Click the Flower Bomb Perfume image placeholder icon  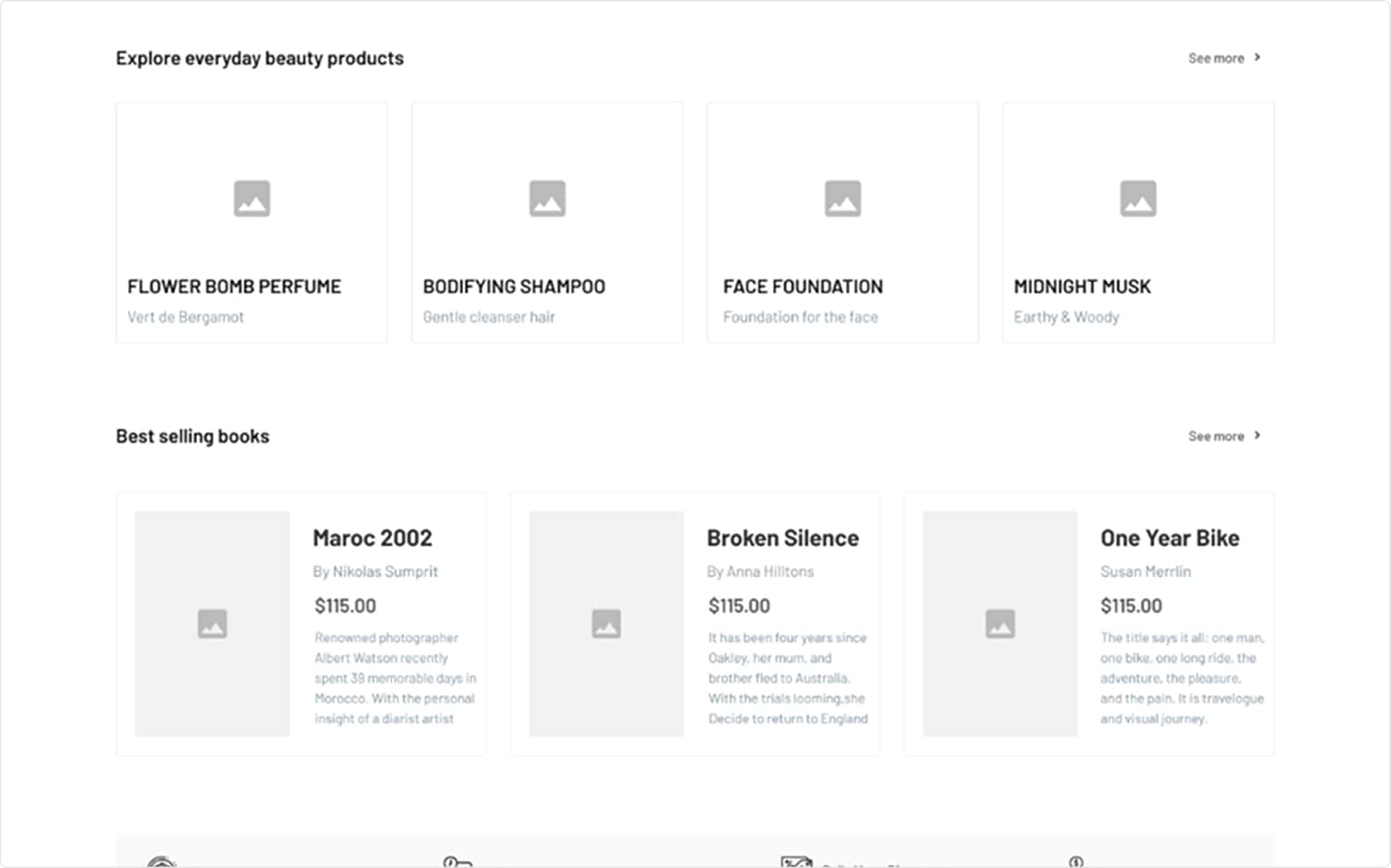tap(252, 199)
